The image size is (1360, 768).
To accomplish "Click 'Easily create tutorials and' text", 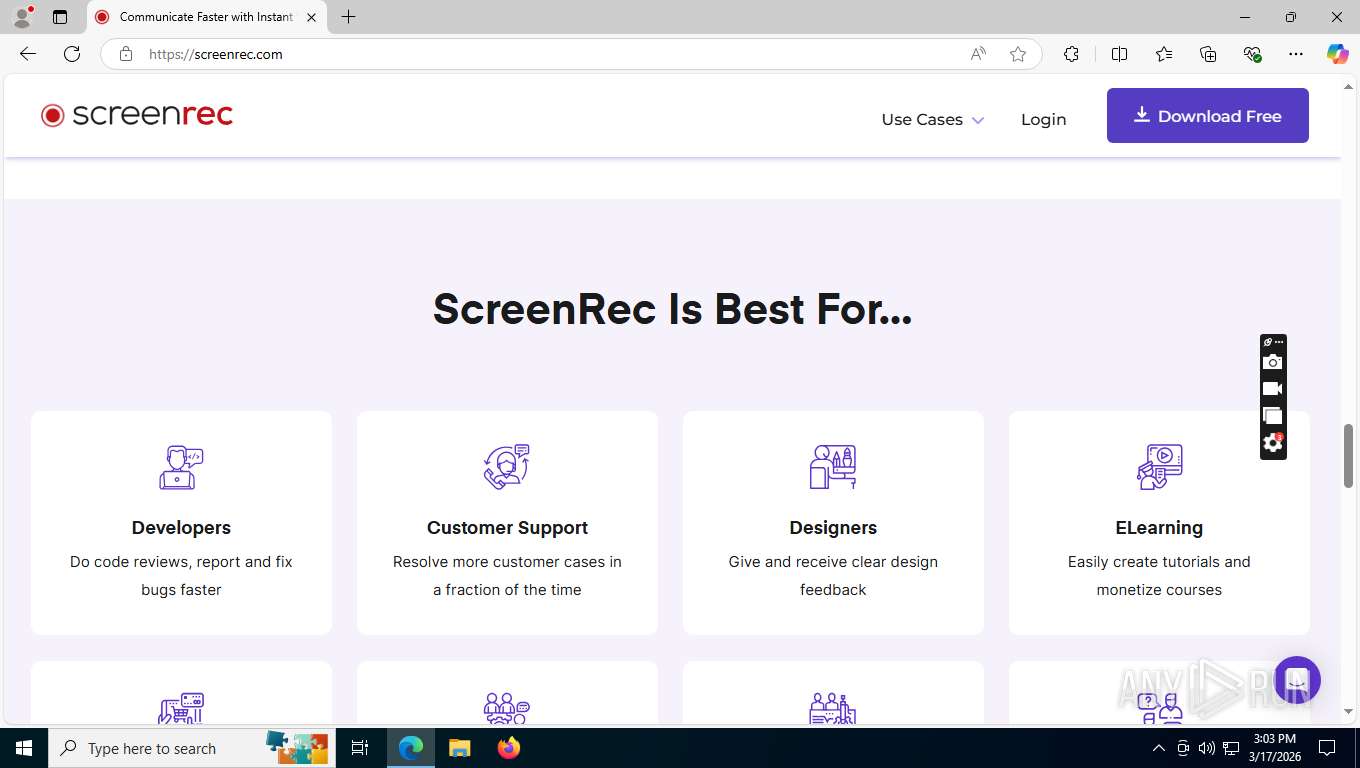I will [1159, 562].
